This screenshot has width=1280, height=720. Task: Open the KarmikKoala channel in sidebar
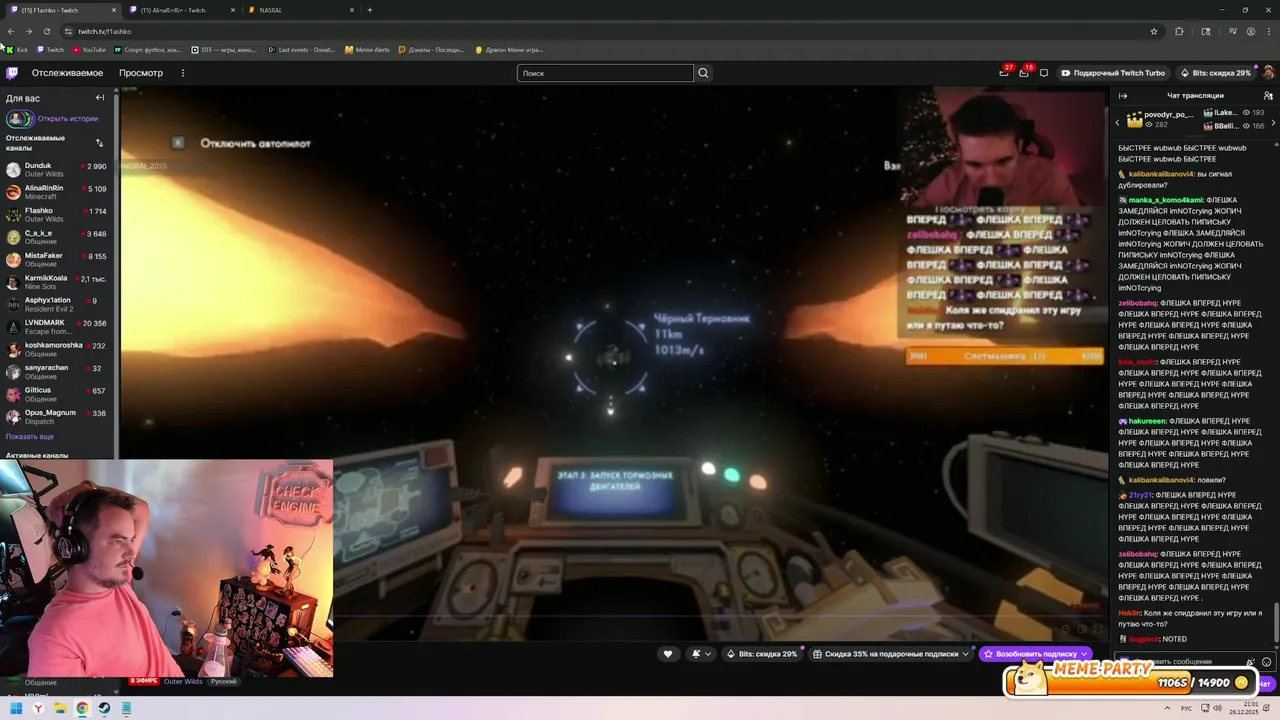(x=58, y=282)
